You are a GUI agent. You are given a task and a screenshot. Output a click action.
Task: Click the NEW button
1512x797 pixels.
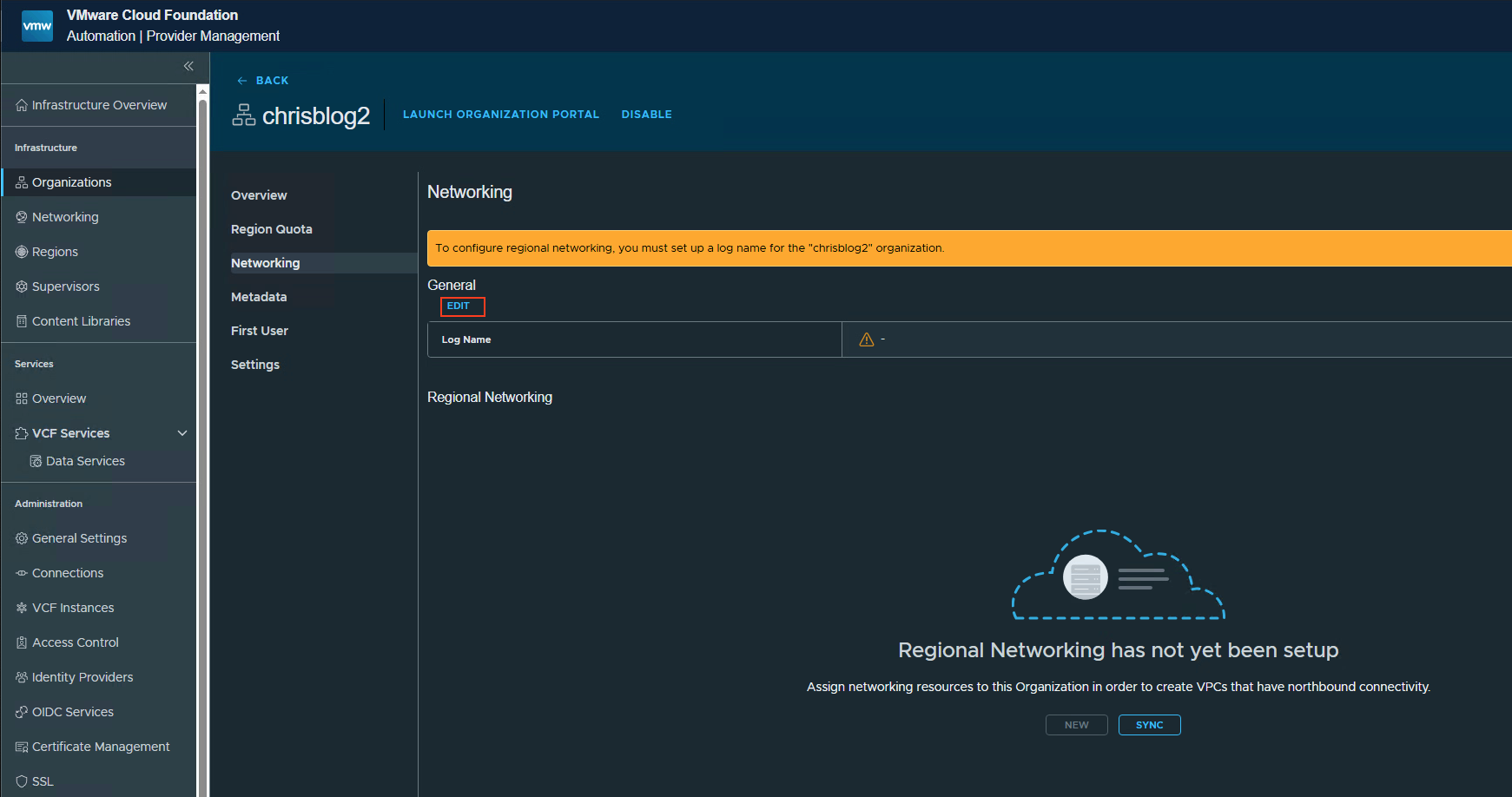[x=1077, y=725]
